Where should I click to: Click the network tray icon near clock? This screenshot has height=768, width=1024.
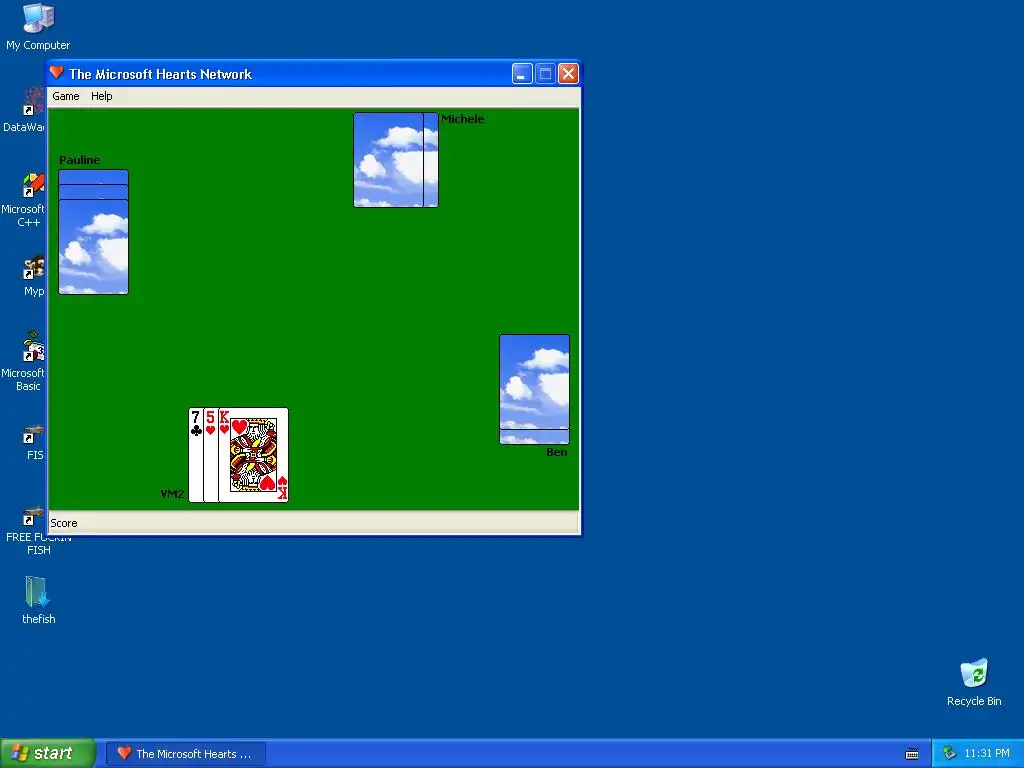pos(949,754)
